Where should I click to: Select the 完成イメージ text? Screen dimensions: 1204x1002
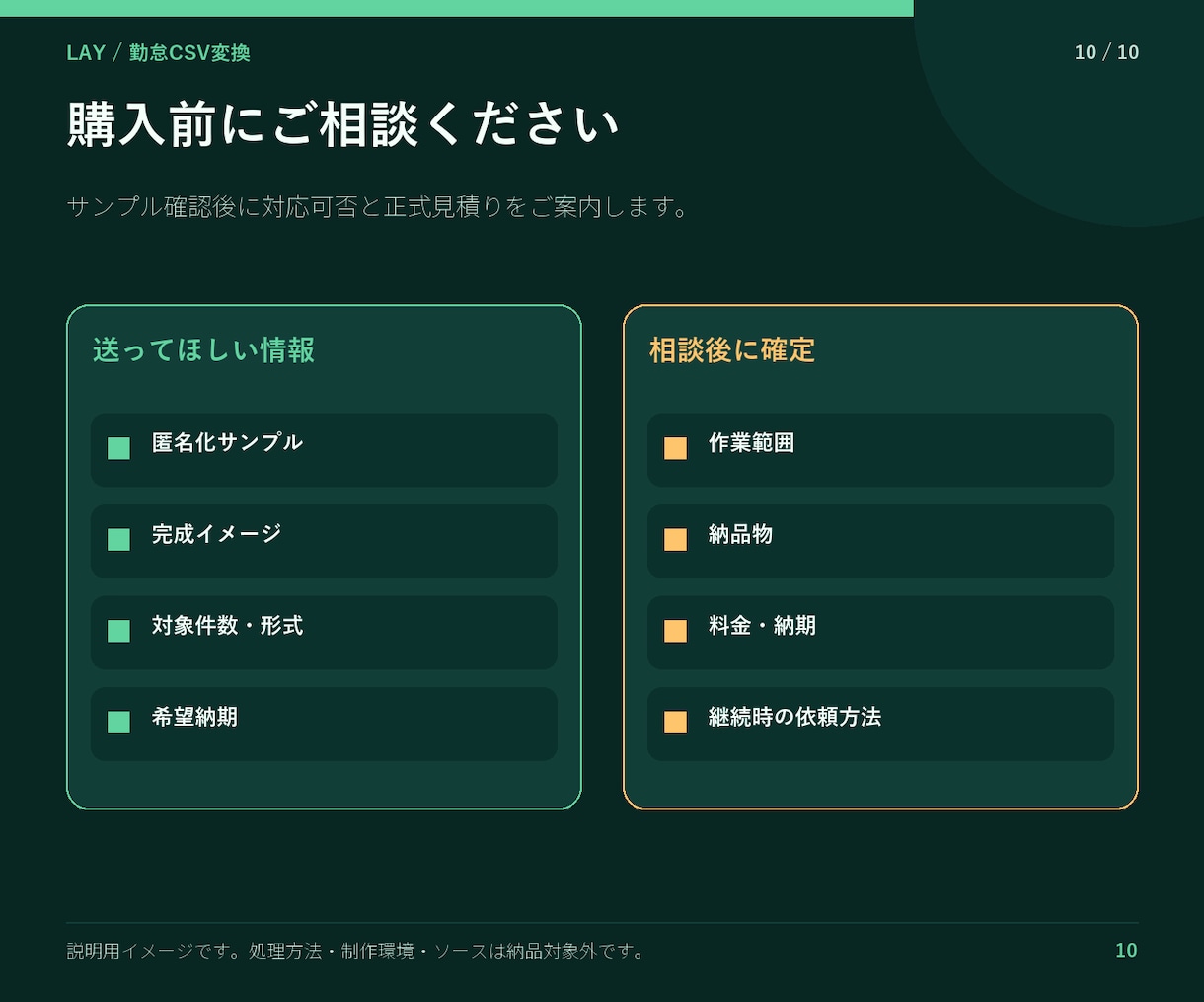(x=216, y=534)
